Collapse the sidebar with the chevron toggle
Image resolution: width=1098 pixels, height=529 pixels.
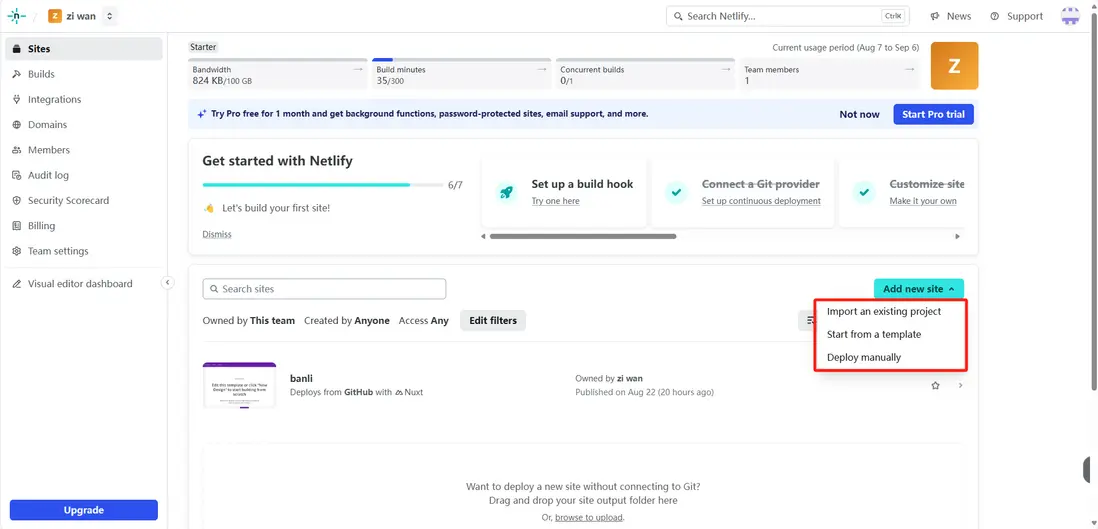click(168, 283)
